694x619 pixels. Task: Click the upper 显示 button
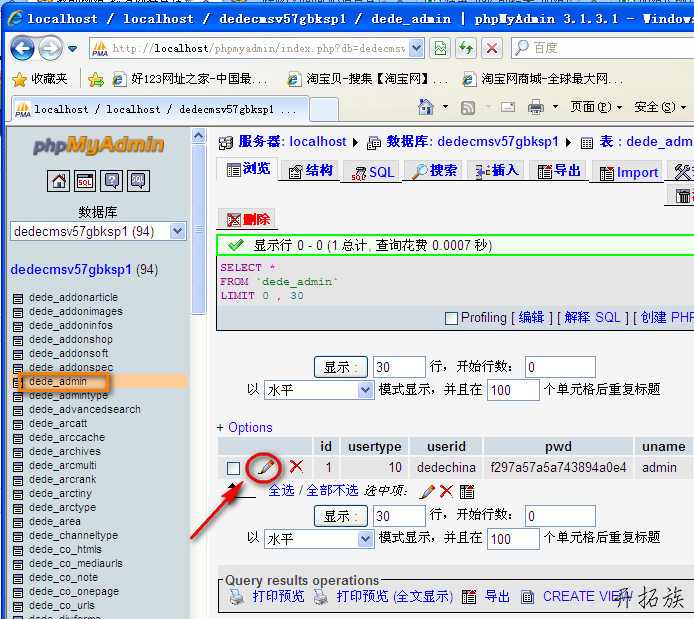(x=340, y=367)
